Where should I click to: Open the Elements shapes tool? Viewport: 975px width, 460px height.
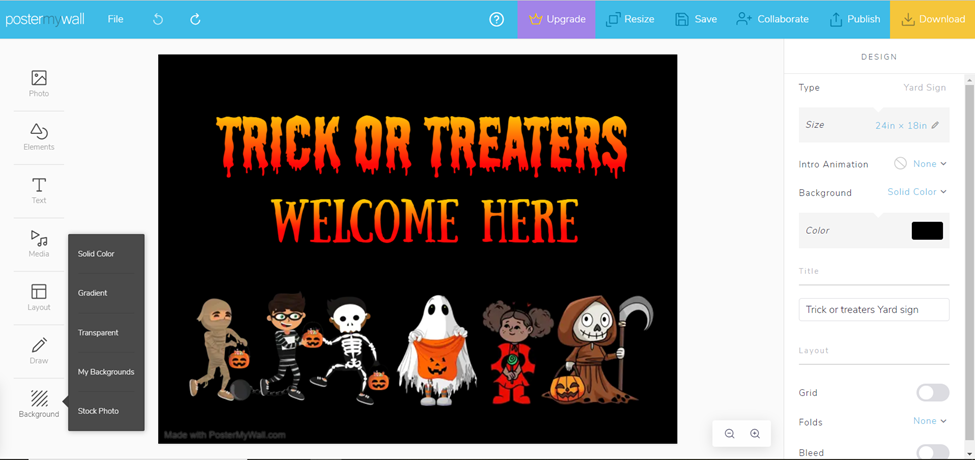(x=39, y=137)
